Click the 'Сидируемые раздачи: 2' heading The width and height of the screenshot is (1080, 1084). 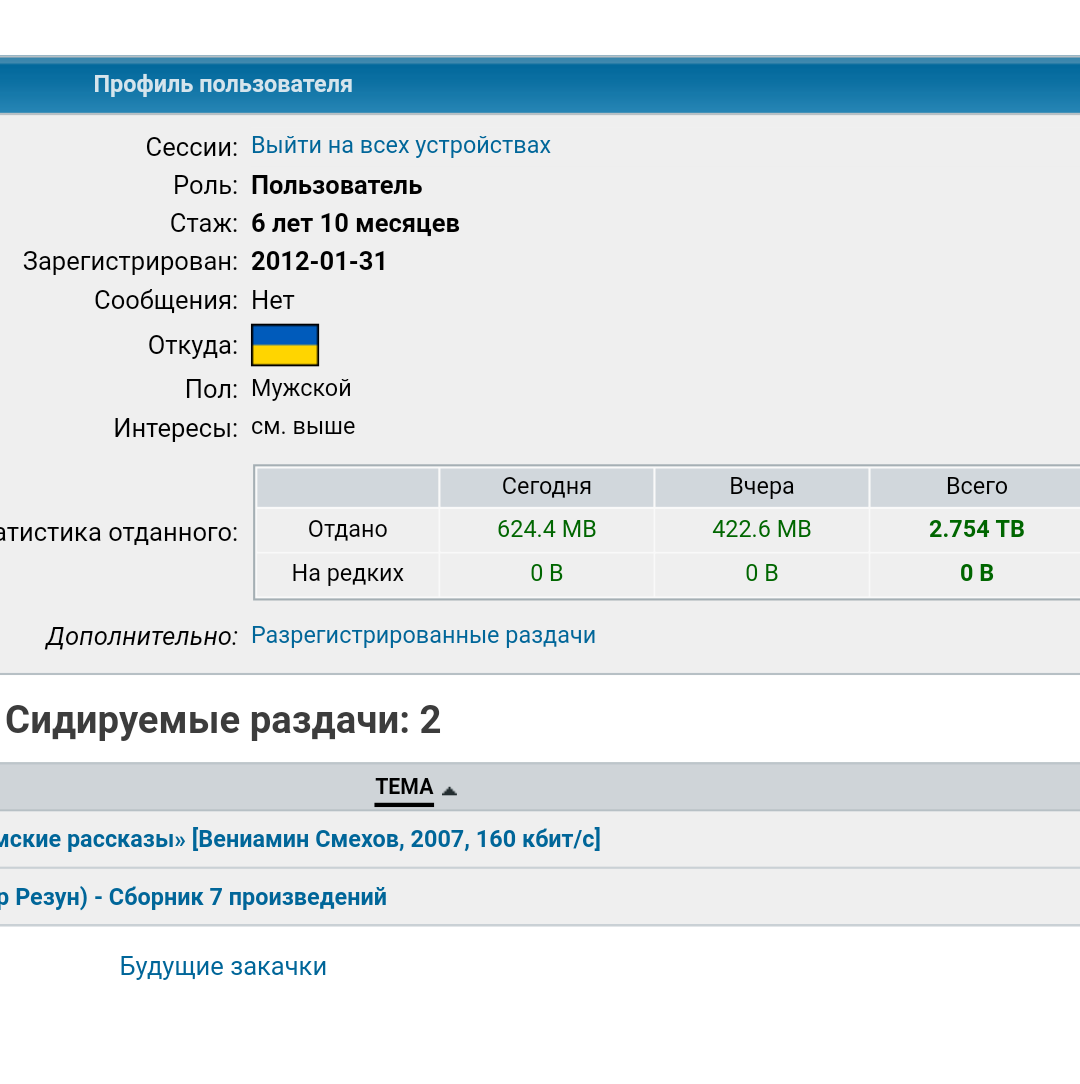[223, 720]
